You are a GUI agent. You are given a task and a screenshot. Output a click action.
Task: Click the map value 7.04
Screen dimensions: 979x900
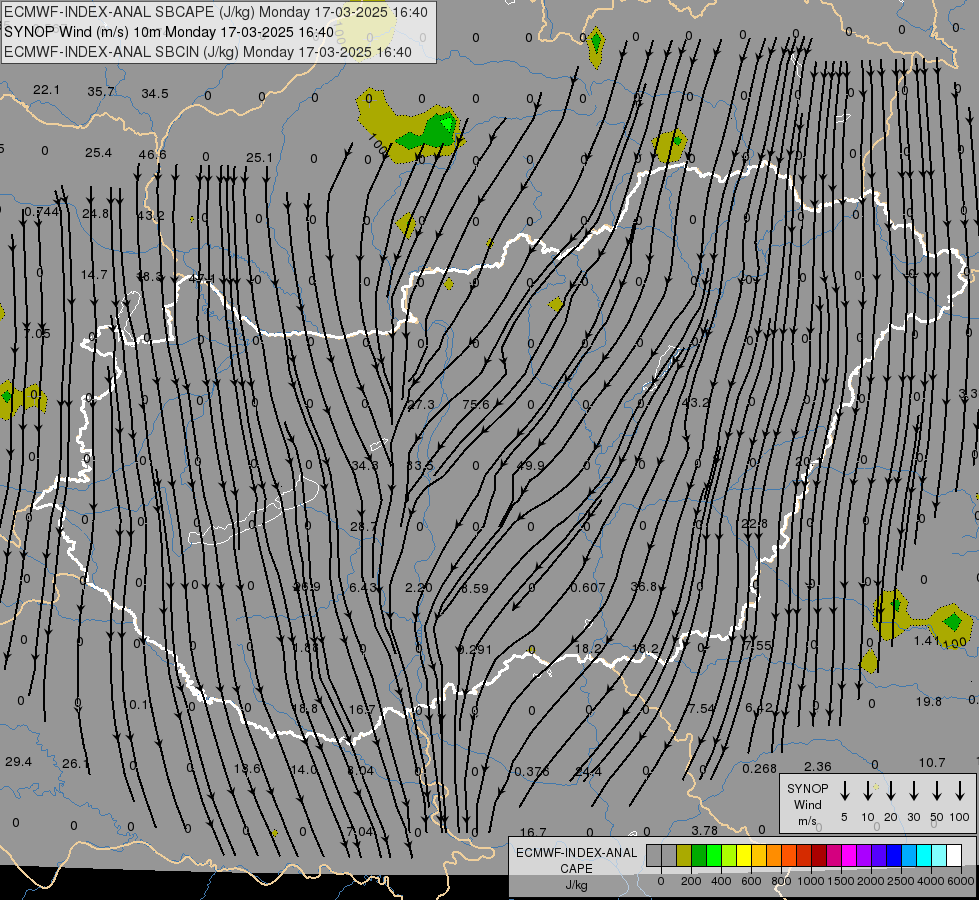point(360,831)
